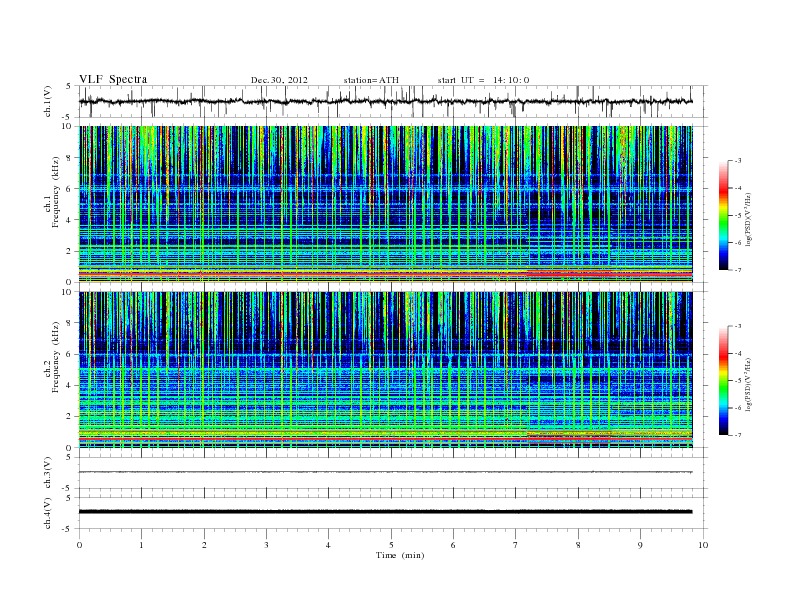Click the ch.2 spectrogram plot
Viewport: 792px width, 612px height.
pos(386,370)
